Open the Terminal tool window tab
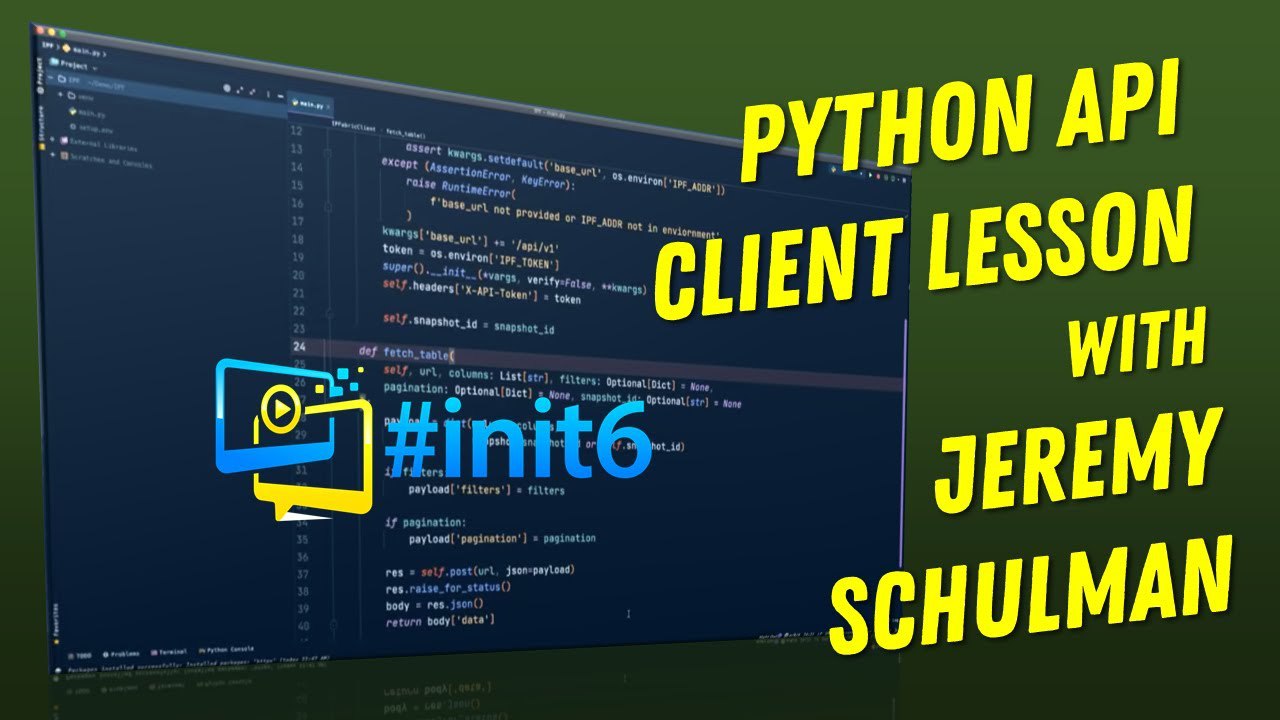The height and width of the screenshot is (720, 1280). 169,652
